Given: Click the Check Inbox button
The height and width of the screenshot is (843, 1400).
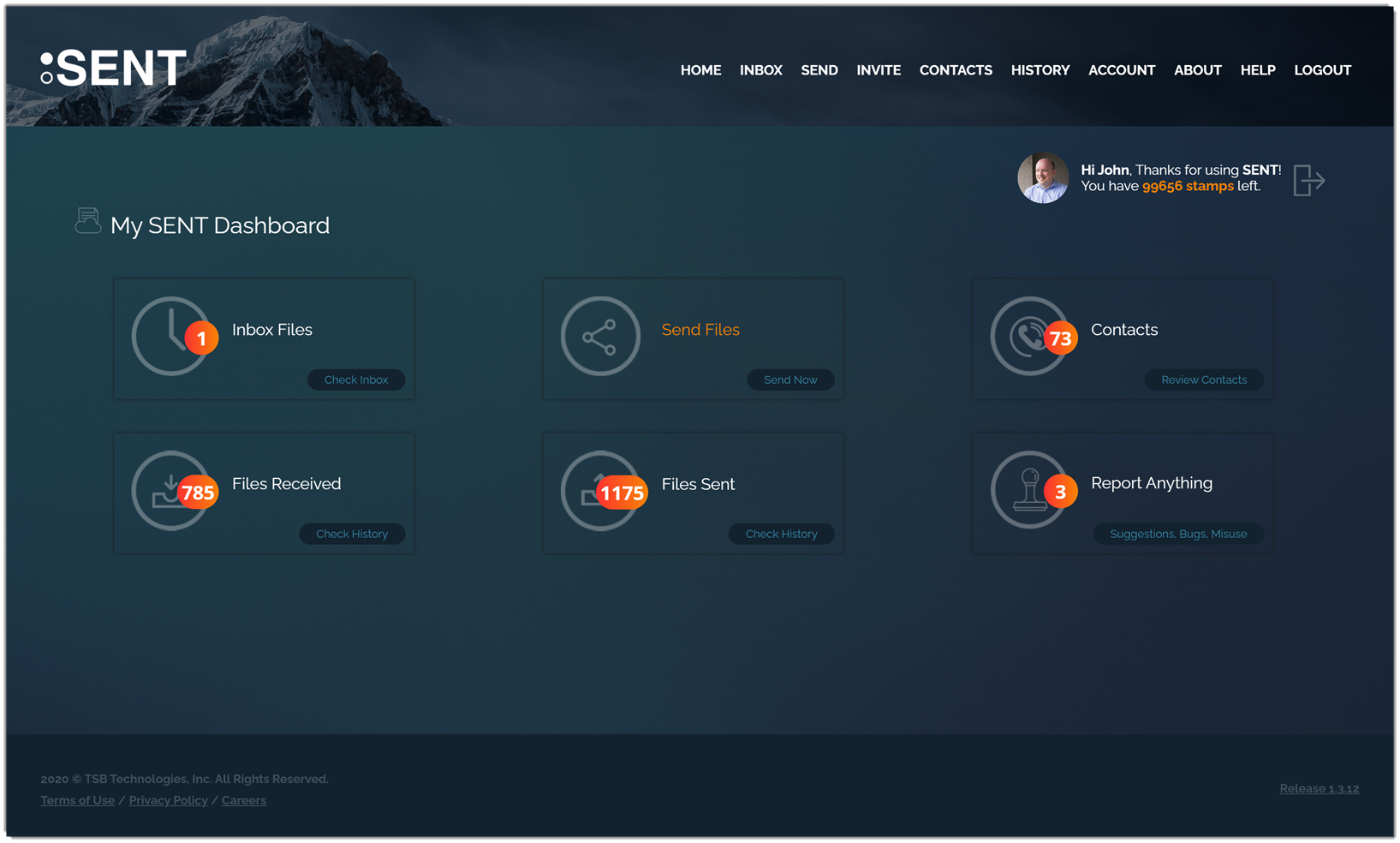Looking at the screenshot, I should (x=356, y=380).
